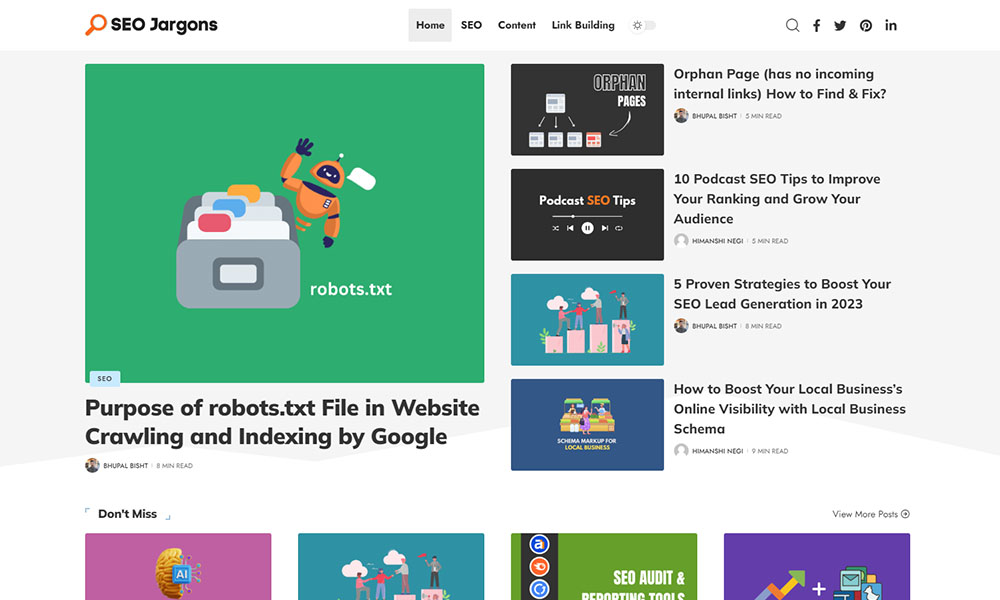Open the SEO menu item

[x=471, y=25]
